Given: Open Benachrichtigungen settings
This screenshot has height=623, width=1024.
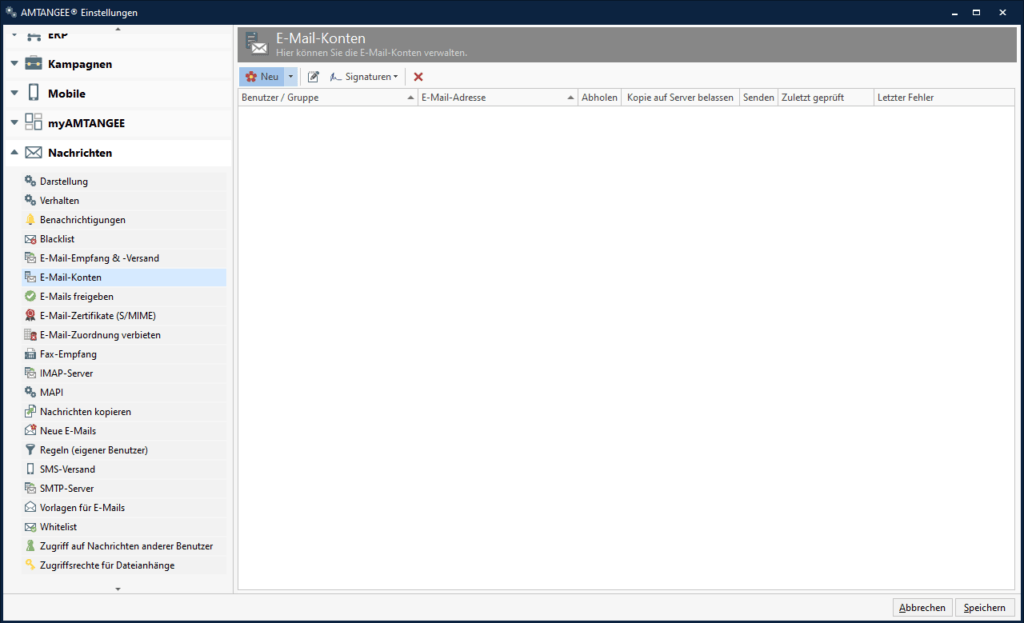Looking at the screenshot, I should click(124, 219).
